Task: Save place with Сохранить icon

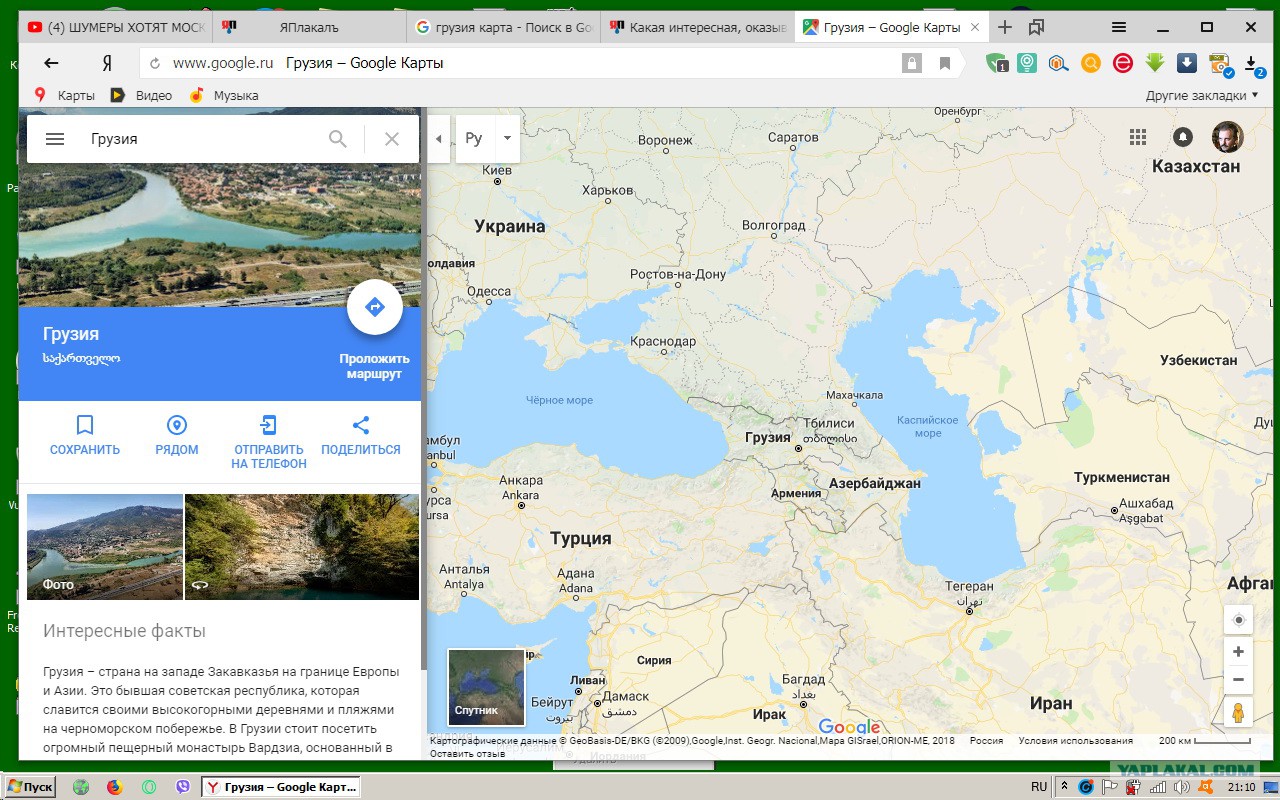Action: tap(85, 426)
